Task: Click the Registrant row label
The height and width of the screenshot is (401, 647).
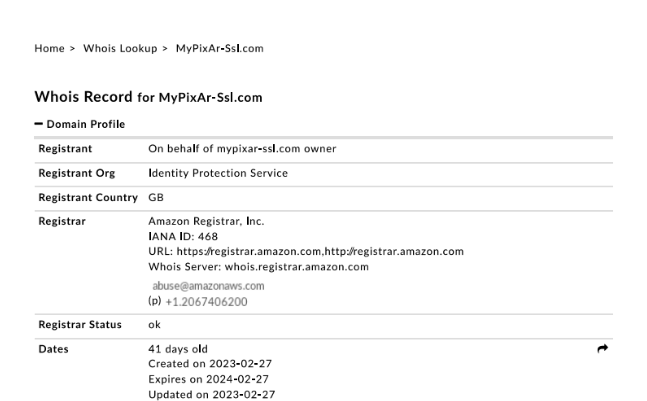Action: (65, 149)
